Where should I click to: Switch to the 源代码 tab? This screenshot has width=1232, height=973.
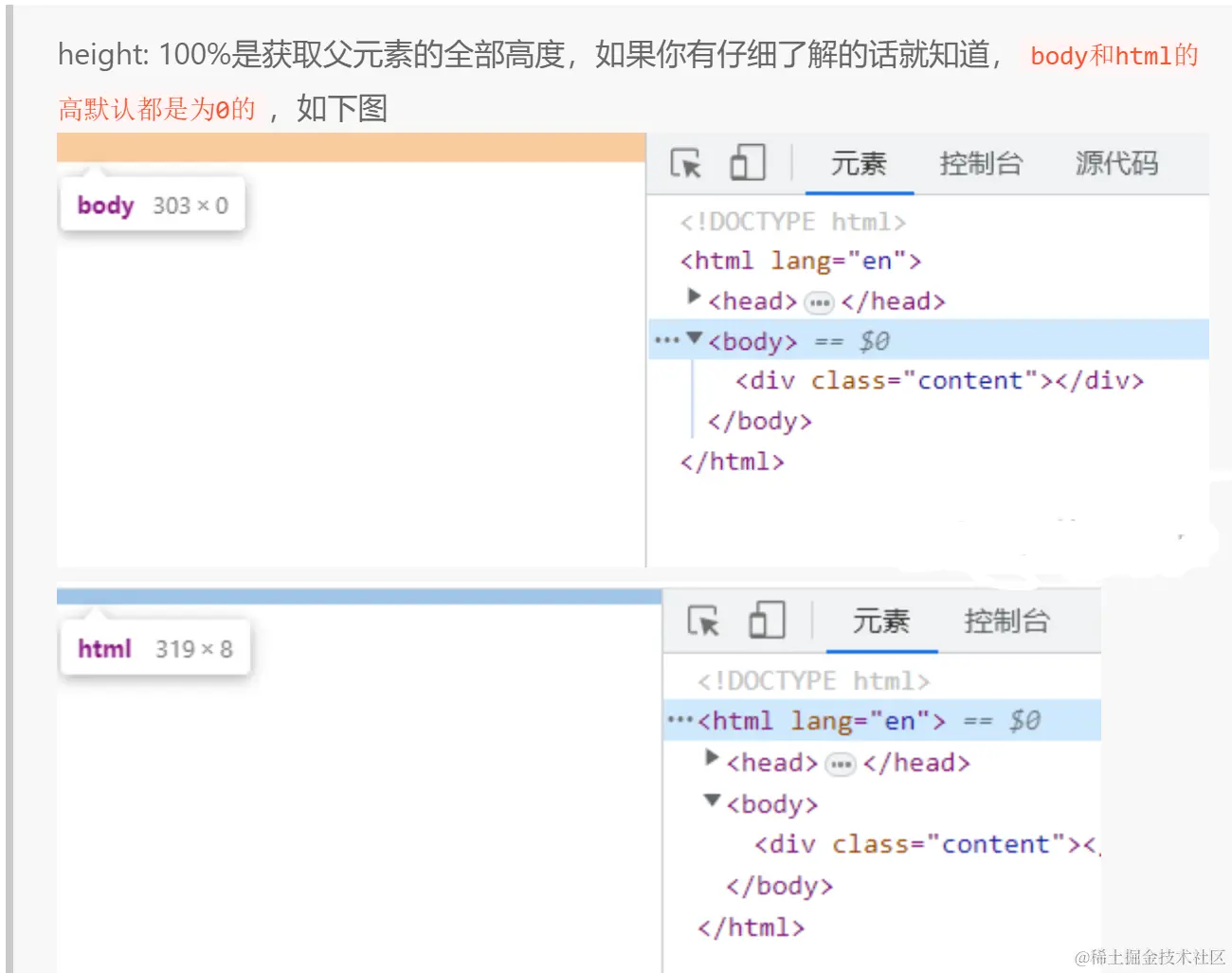(x=1116, y=164)
